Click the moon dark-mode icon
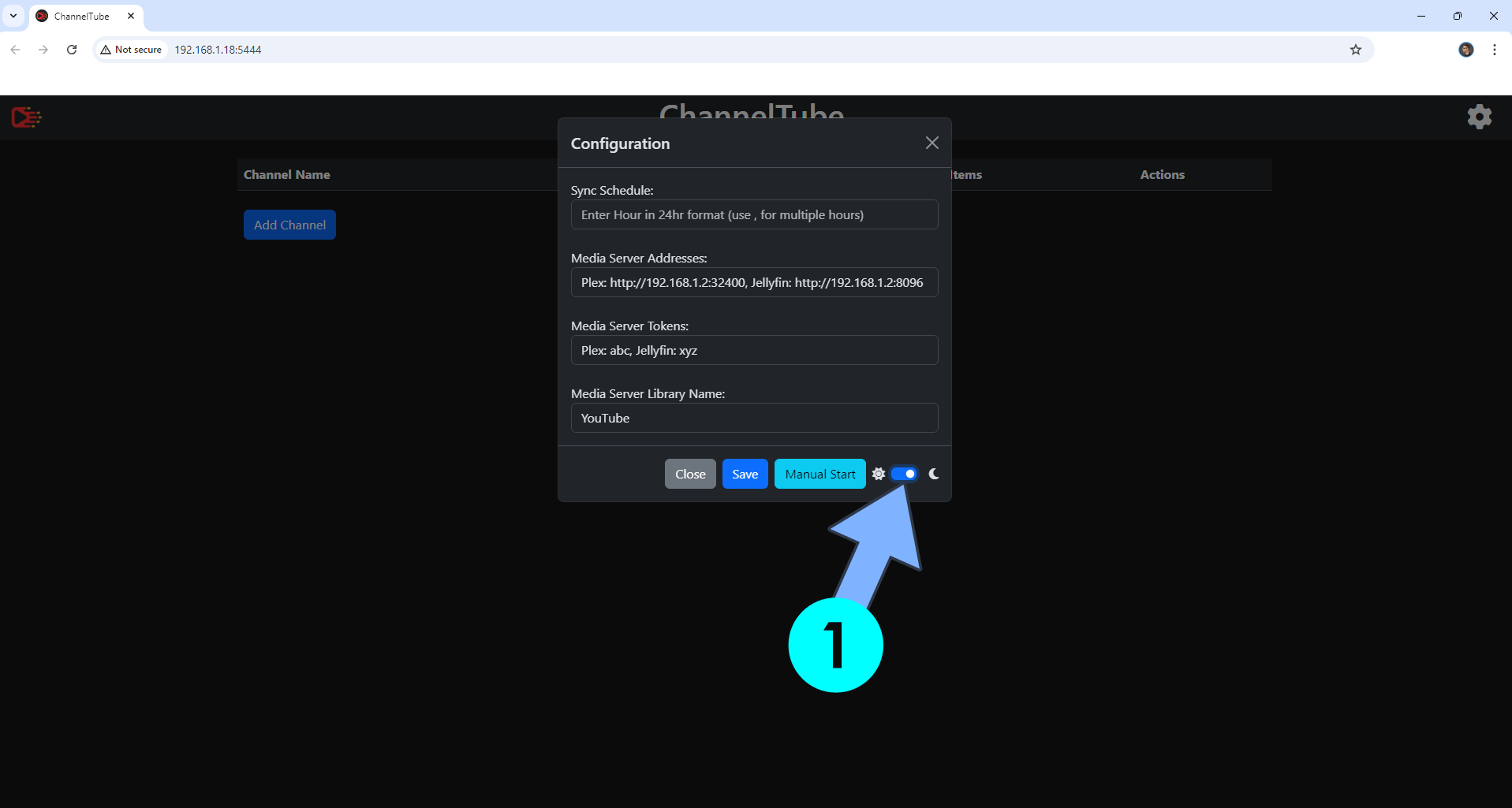Screen dimensions: 1512x808 [x=934, y=474]
